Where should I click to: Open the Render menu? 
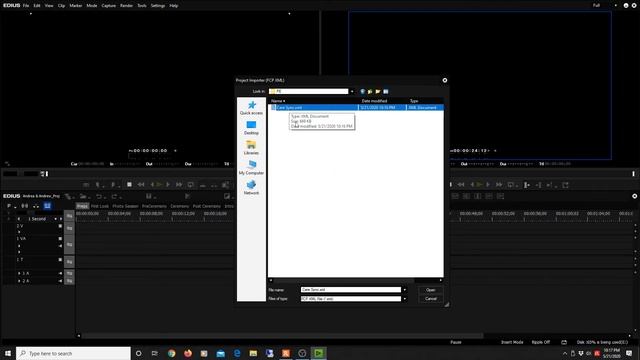tap(126, 6)
